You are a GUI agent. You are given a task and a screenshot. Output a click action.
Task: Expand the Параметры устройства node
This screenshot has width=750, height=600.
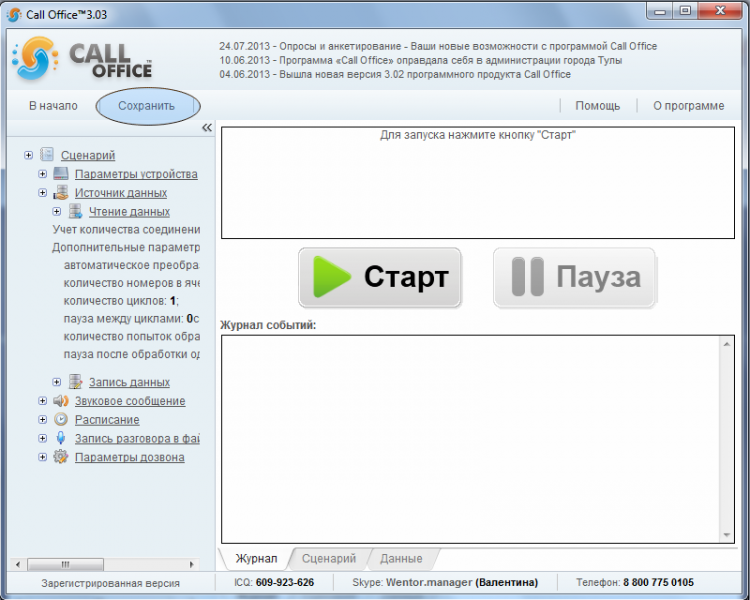click(43, 174)
